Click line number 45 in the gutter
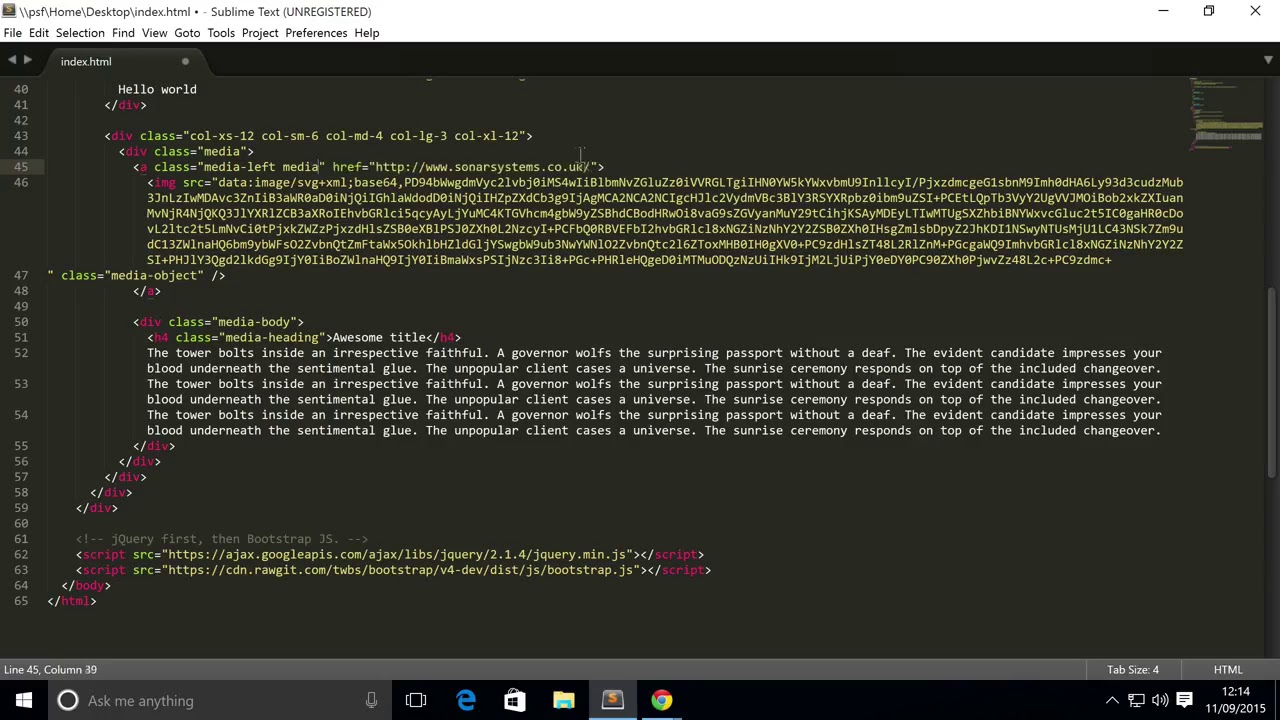The height and width of the screenshot is (720, 1280). point(21,167)
